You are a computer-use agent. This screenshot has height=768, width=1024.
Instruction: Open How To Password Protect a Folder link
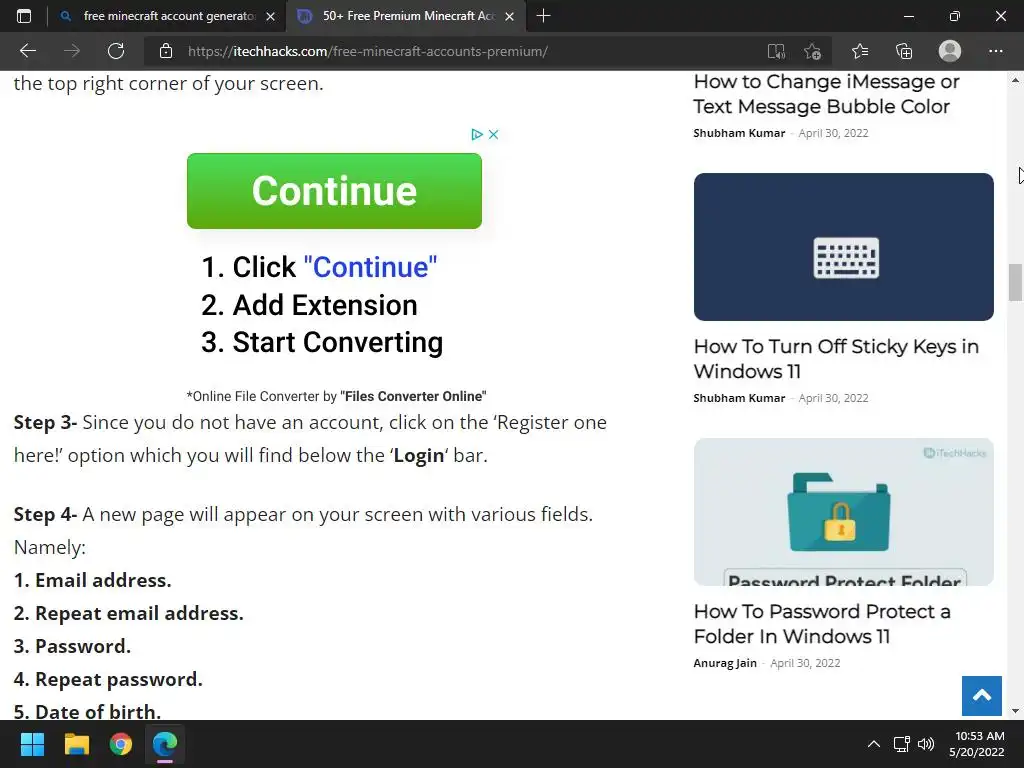point(822,624)
